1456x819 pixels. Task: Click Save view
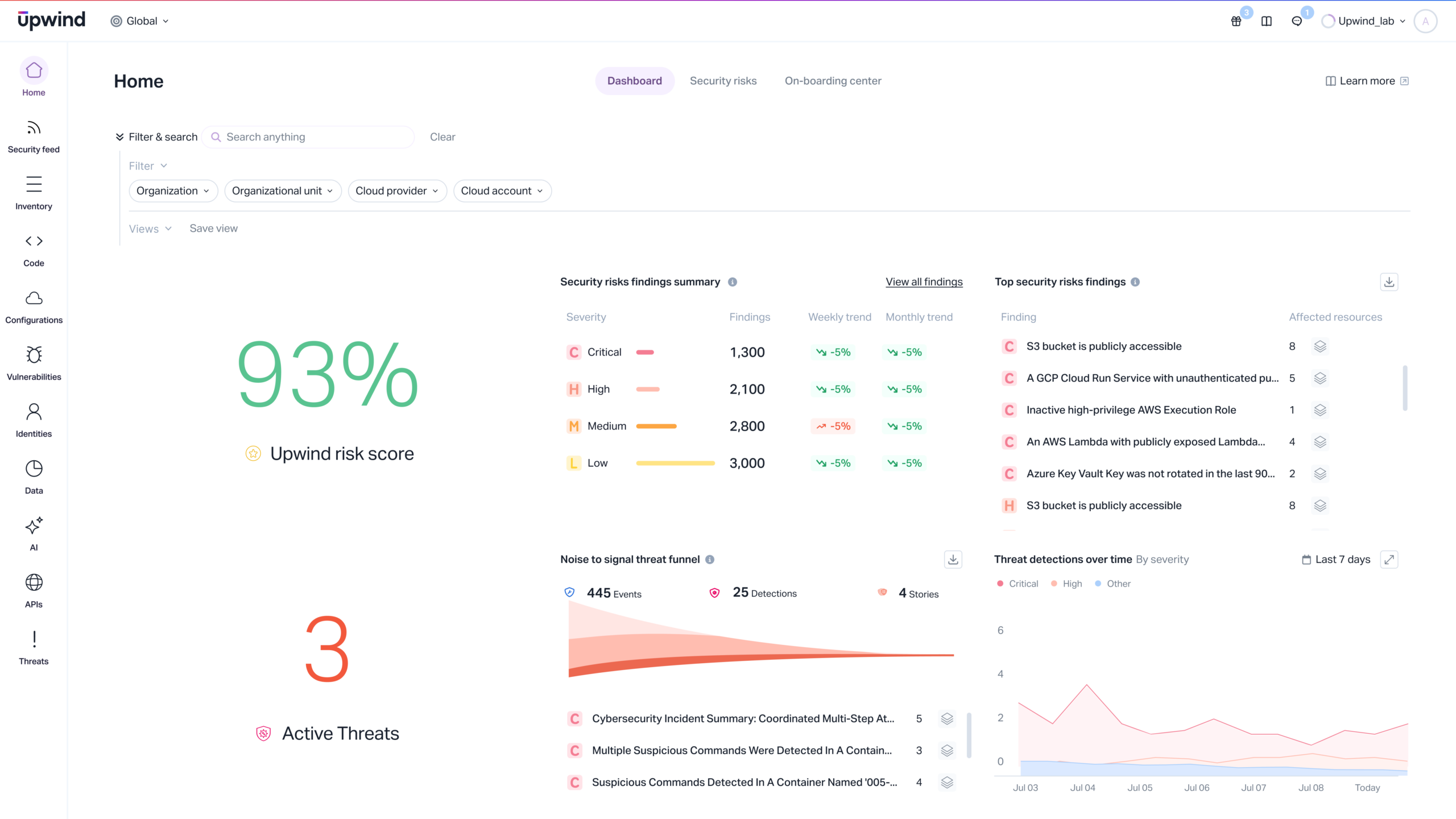coord(213,228)
